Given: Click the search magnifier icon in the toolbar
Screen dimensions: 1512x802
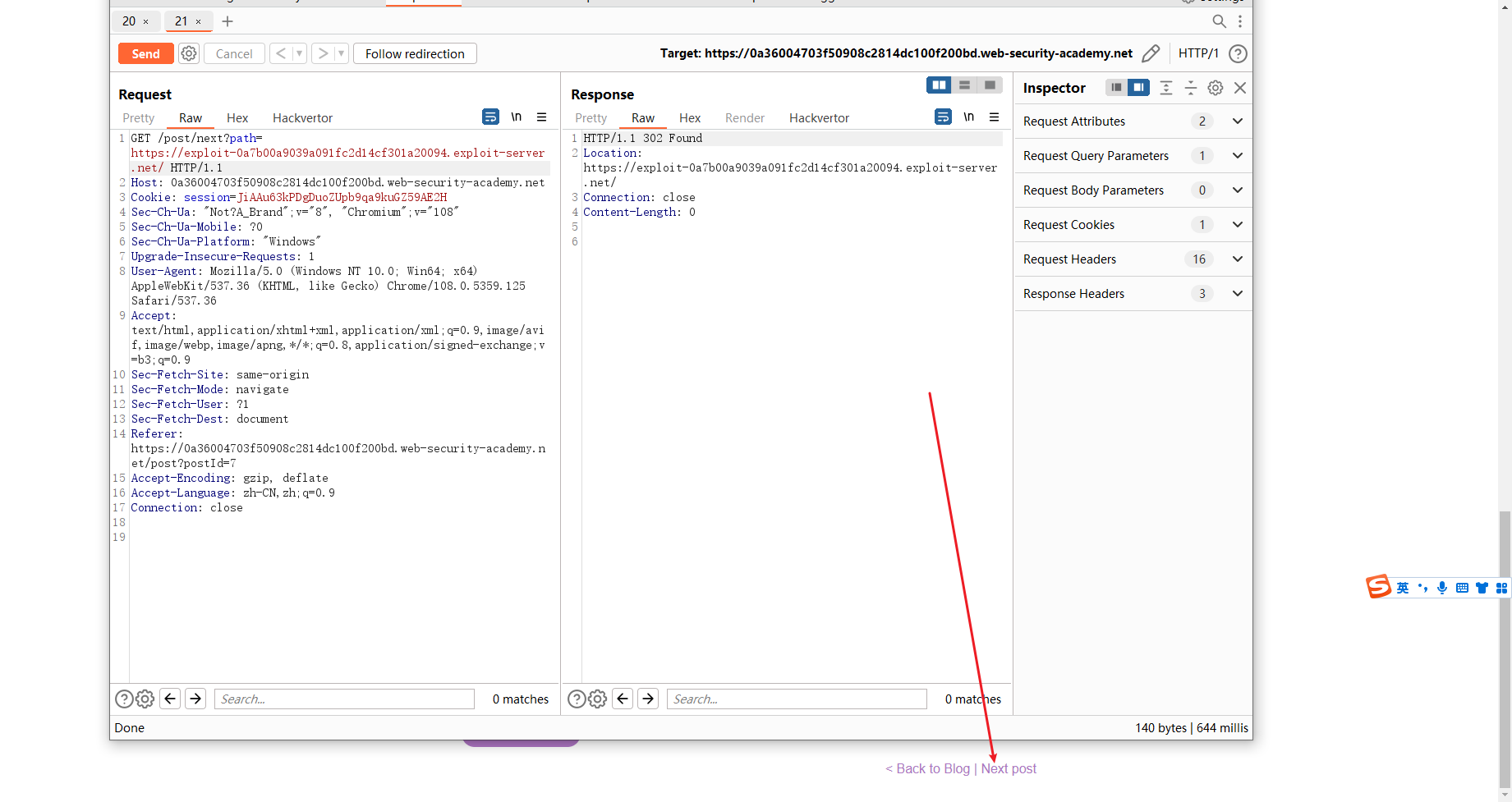Looking at the screenshot, I should coord(1220,21).
